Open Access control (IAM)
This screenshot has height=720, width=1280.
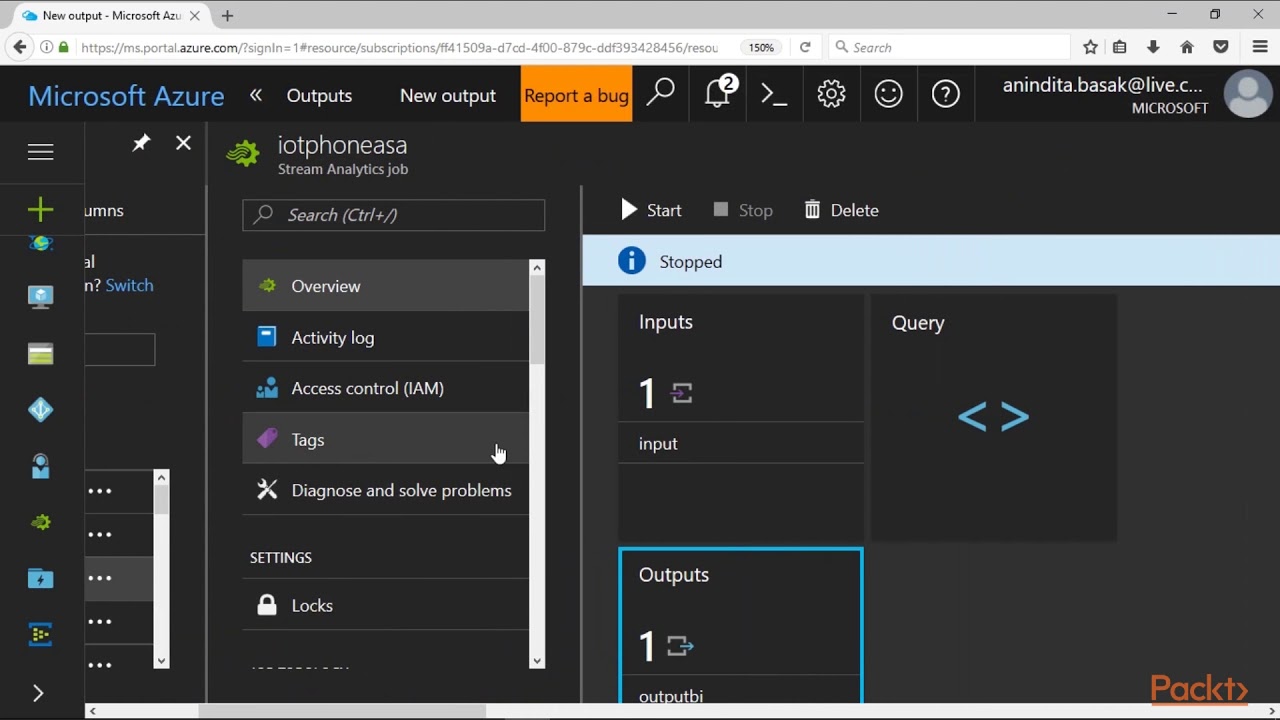pos(385,388)
